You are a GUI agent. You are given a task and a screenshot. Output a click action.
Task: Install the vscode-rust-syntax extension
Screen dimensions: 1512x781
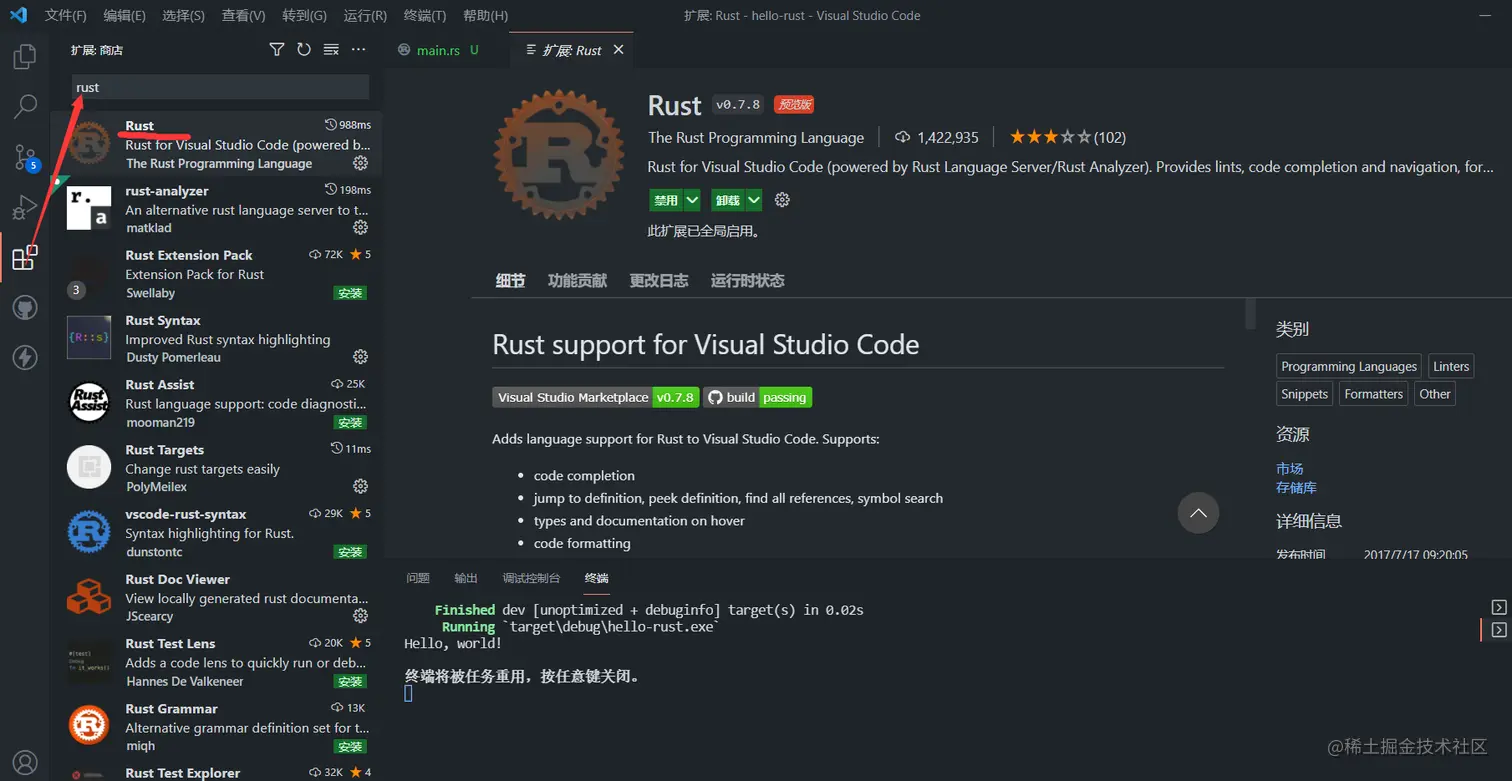[350, 552]
